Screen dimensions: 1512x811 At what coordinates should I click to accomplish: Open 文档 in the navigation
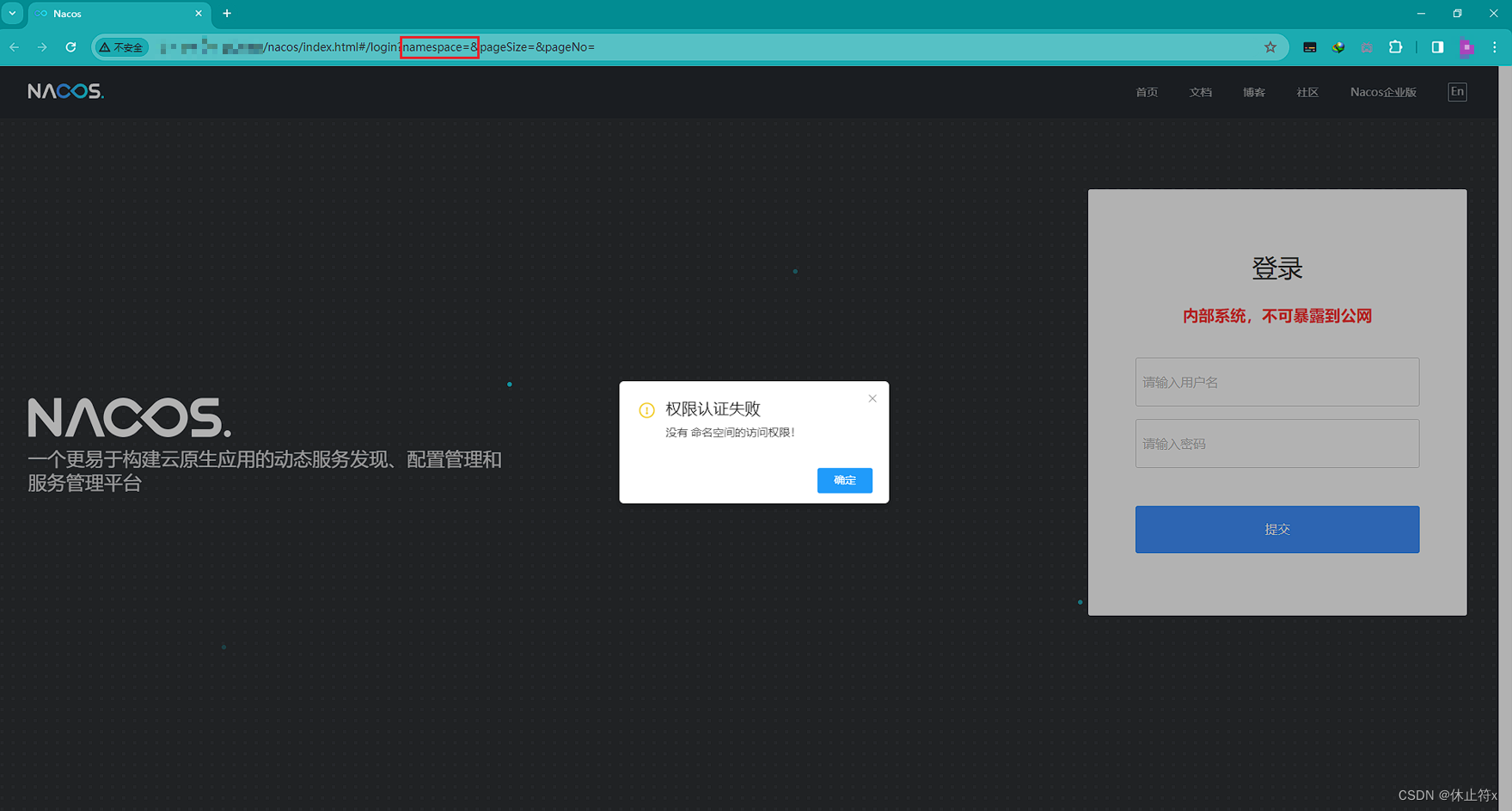click(1201, 92)
